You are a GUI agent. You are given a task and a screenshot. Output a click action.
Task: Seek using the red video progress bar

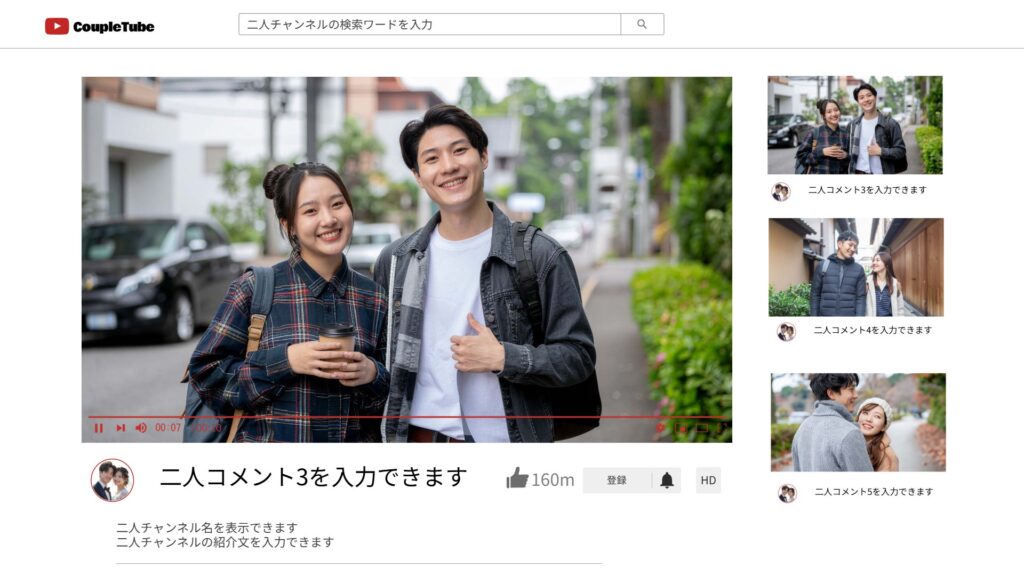tap(400, 417)
